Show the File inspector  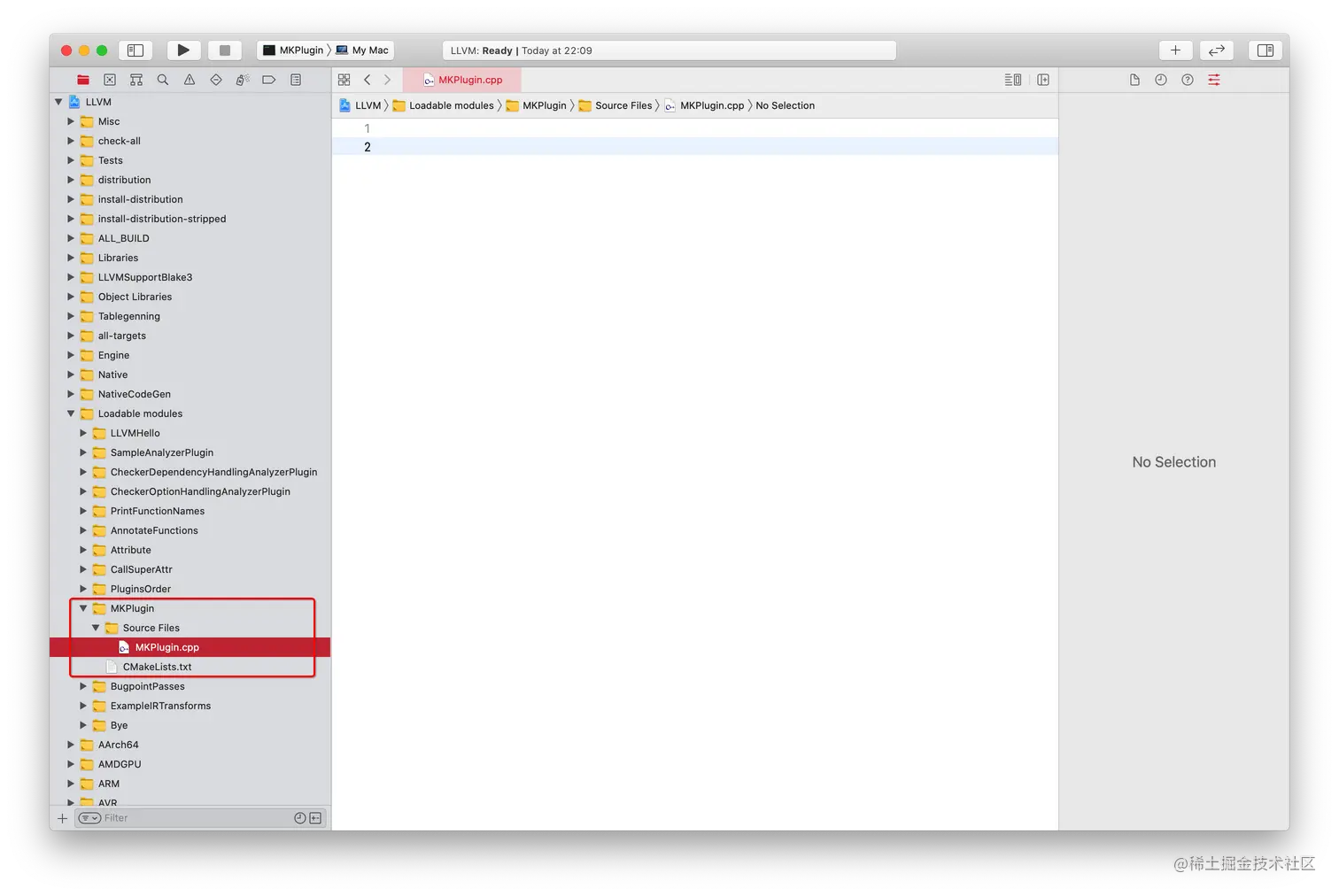[1134, 80]
